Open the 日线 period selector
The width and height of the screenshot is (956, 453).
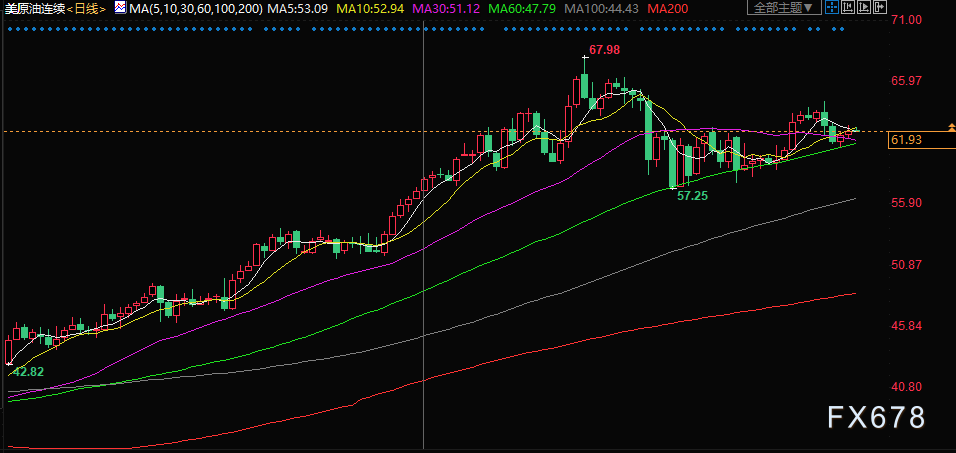pyautogui.click(x=87, y=9)
